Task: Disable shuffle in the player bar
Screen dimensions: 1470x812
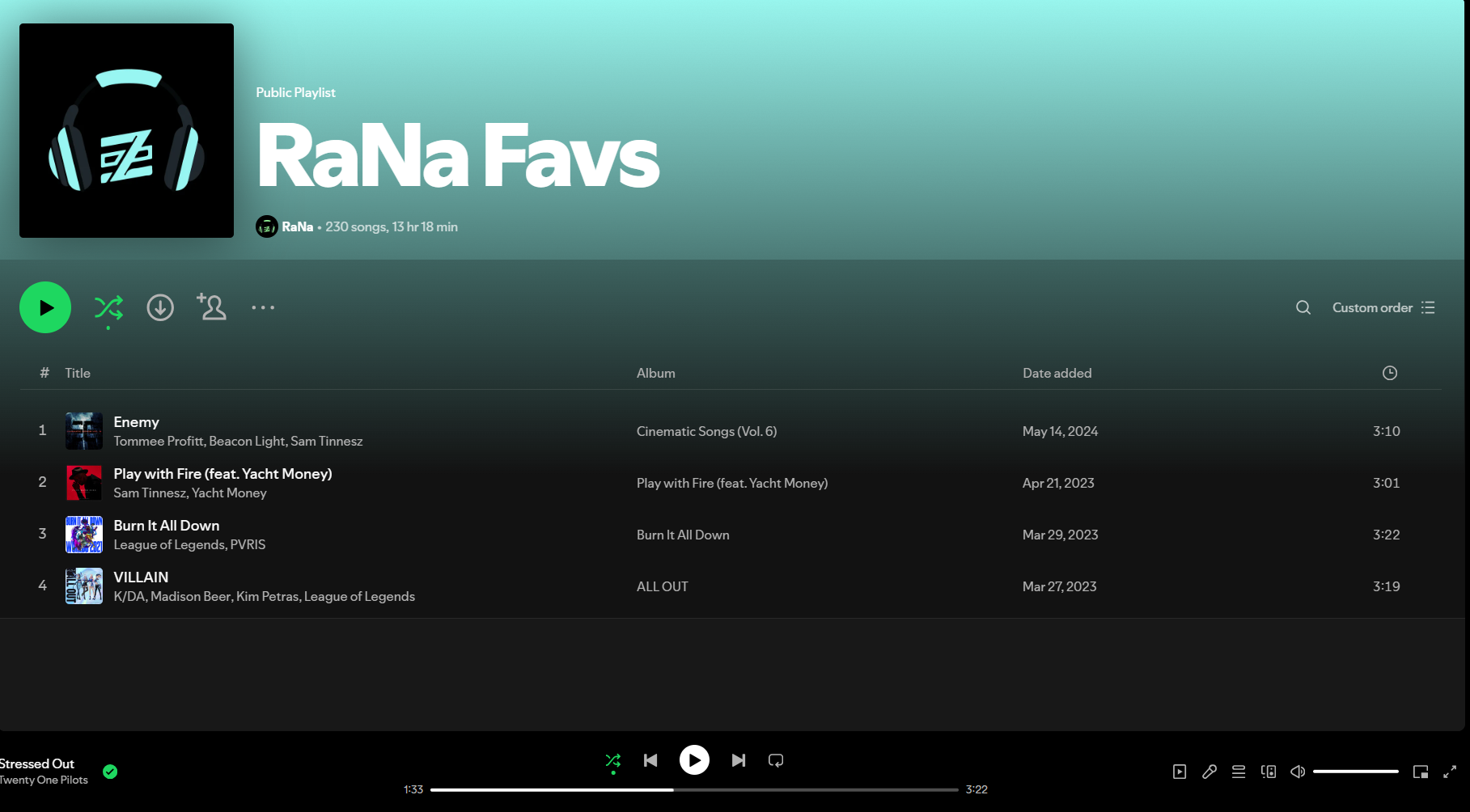Action: (612, 760)
